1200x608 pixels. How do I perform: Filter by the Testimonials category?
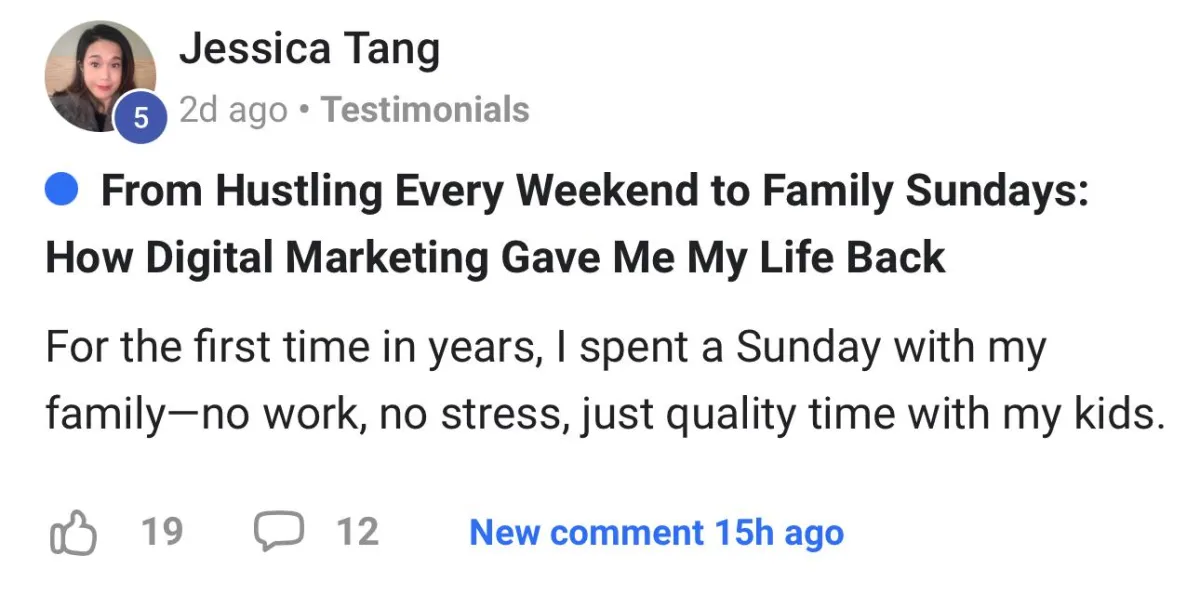(425, 109)
